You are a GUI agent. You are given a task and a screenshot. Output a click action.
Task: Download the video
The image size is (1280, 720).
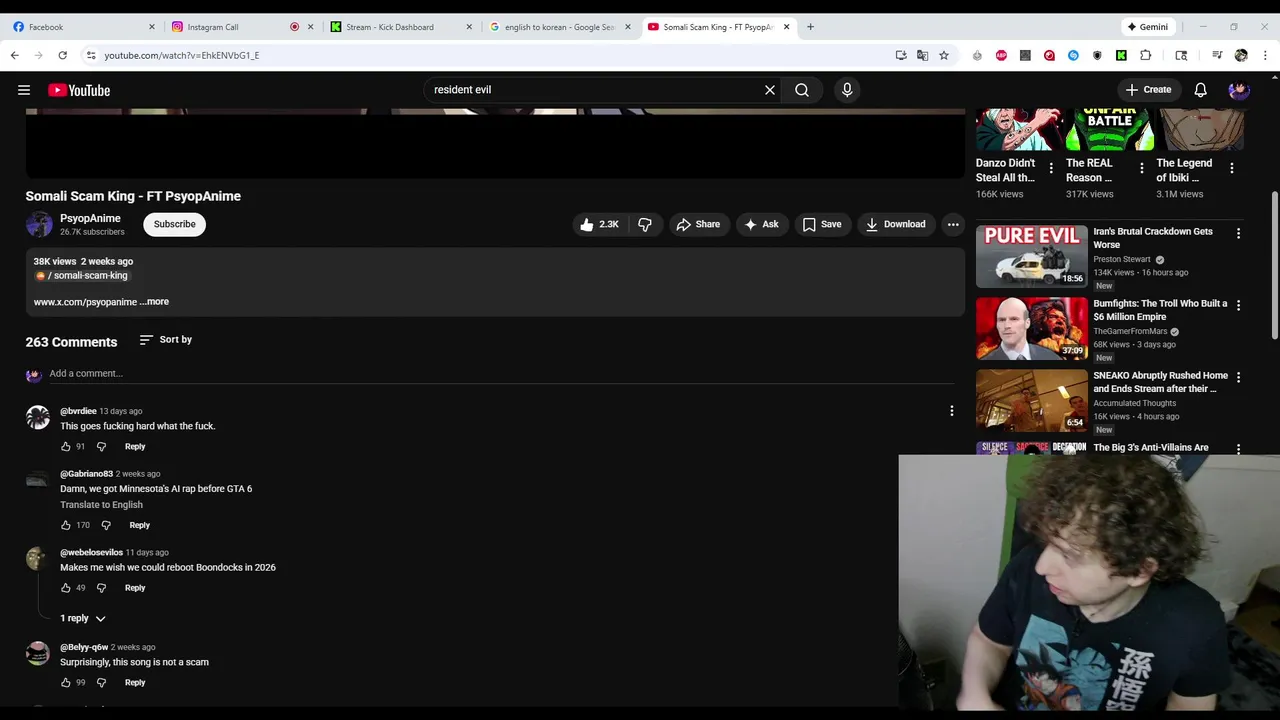tap(895, 224)
